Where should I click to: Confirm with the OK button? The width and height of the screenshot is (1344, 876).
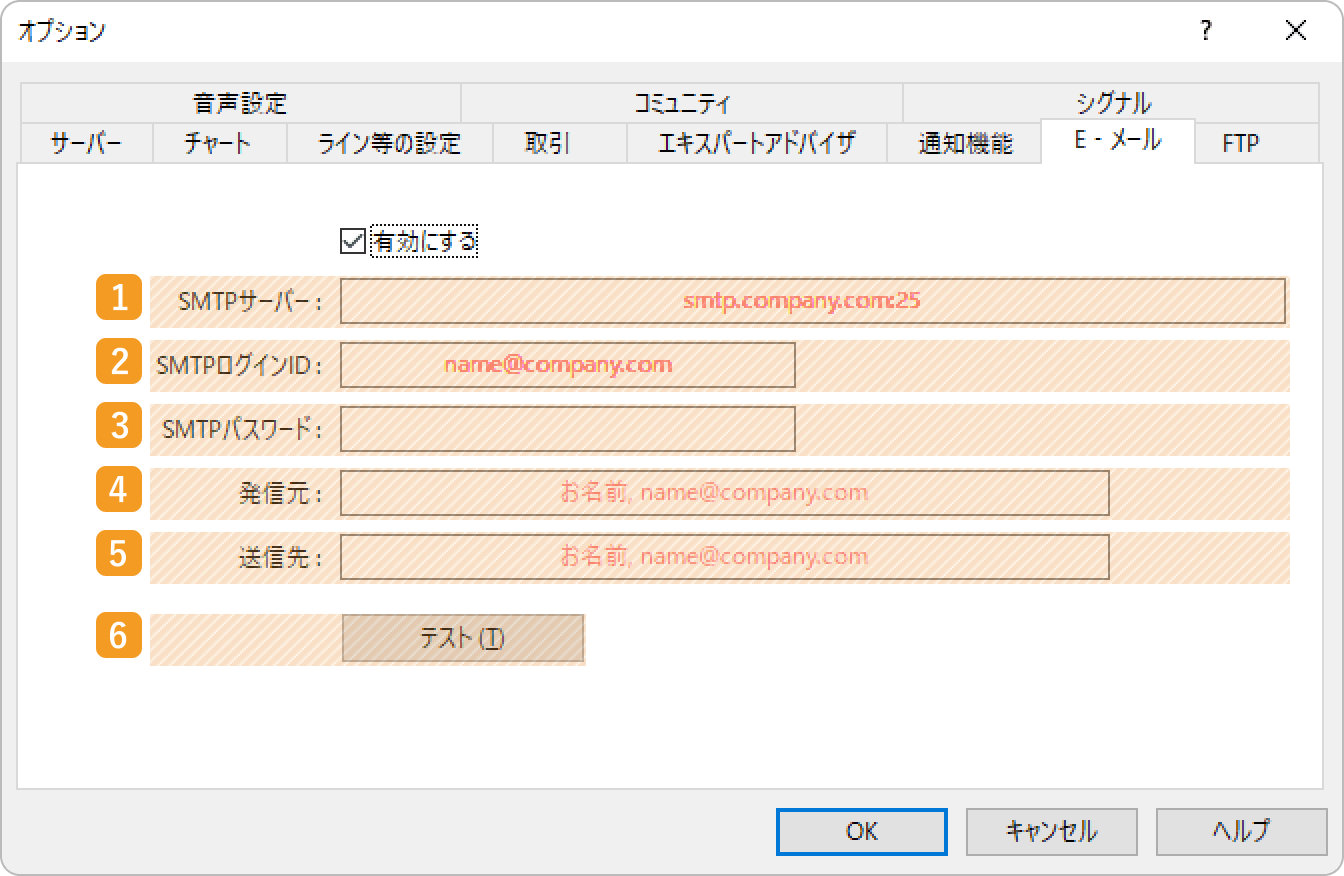862,831
